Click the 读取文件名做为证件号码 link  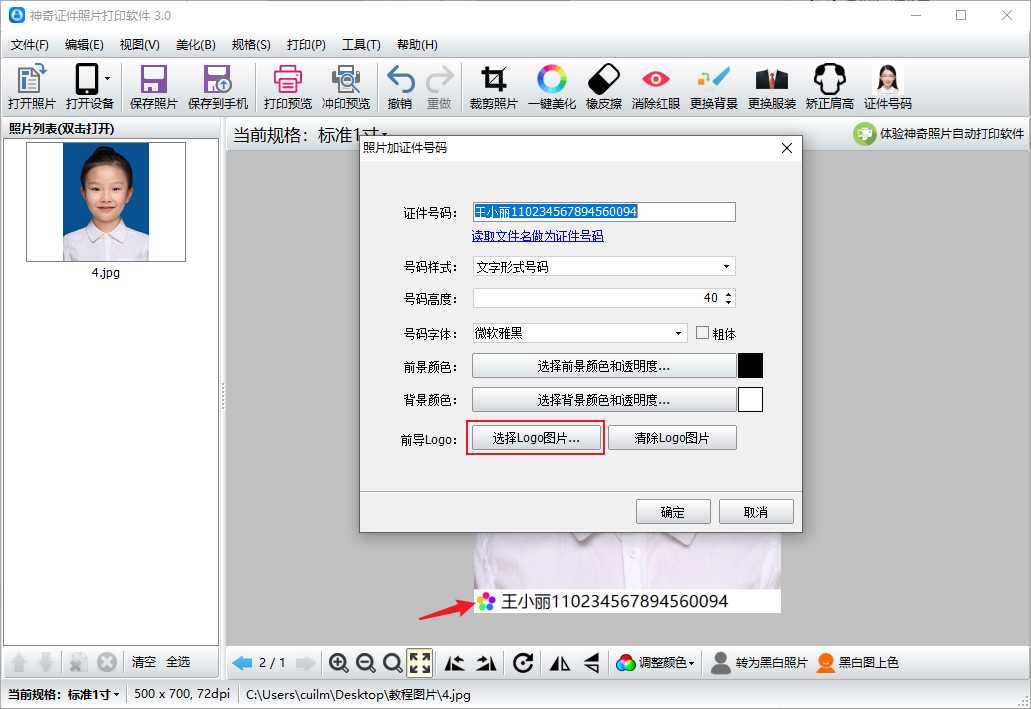537,236
